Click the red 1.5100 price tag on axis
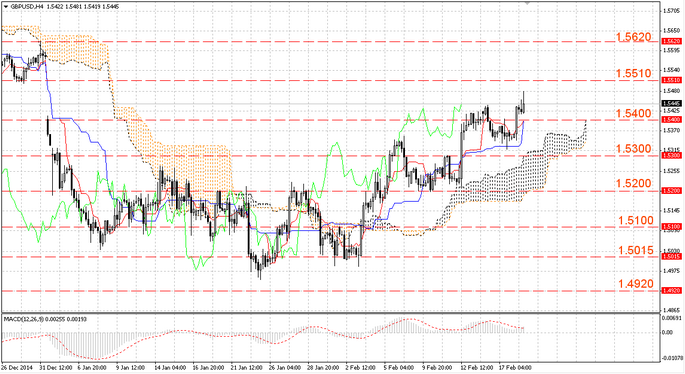The width and height of the screenshot is (685, 374). (671, 227)
